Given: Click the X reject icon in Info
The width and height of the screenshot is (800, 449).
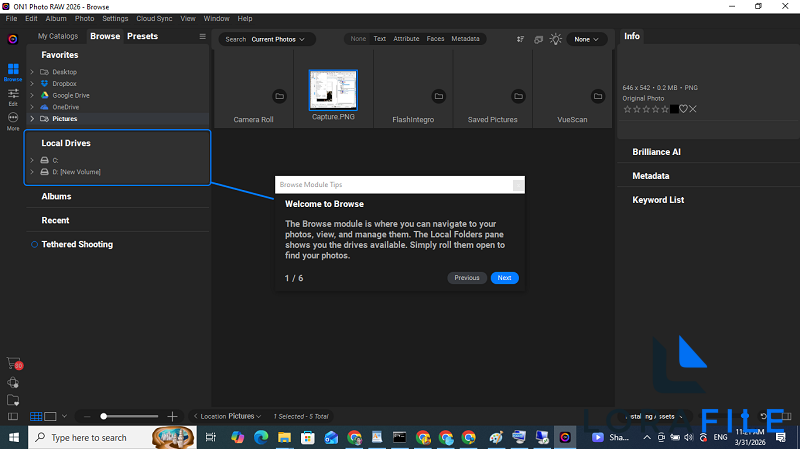Looking at the screenshot, I should 693,109.
